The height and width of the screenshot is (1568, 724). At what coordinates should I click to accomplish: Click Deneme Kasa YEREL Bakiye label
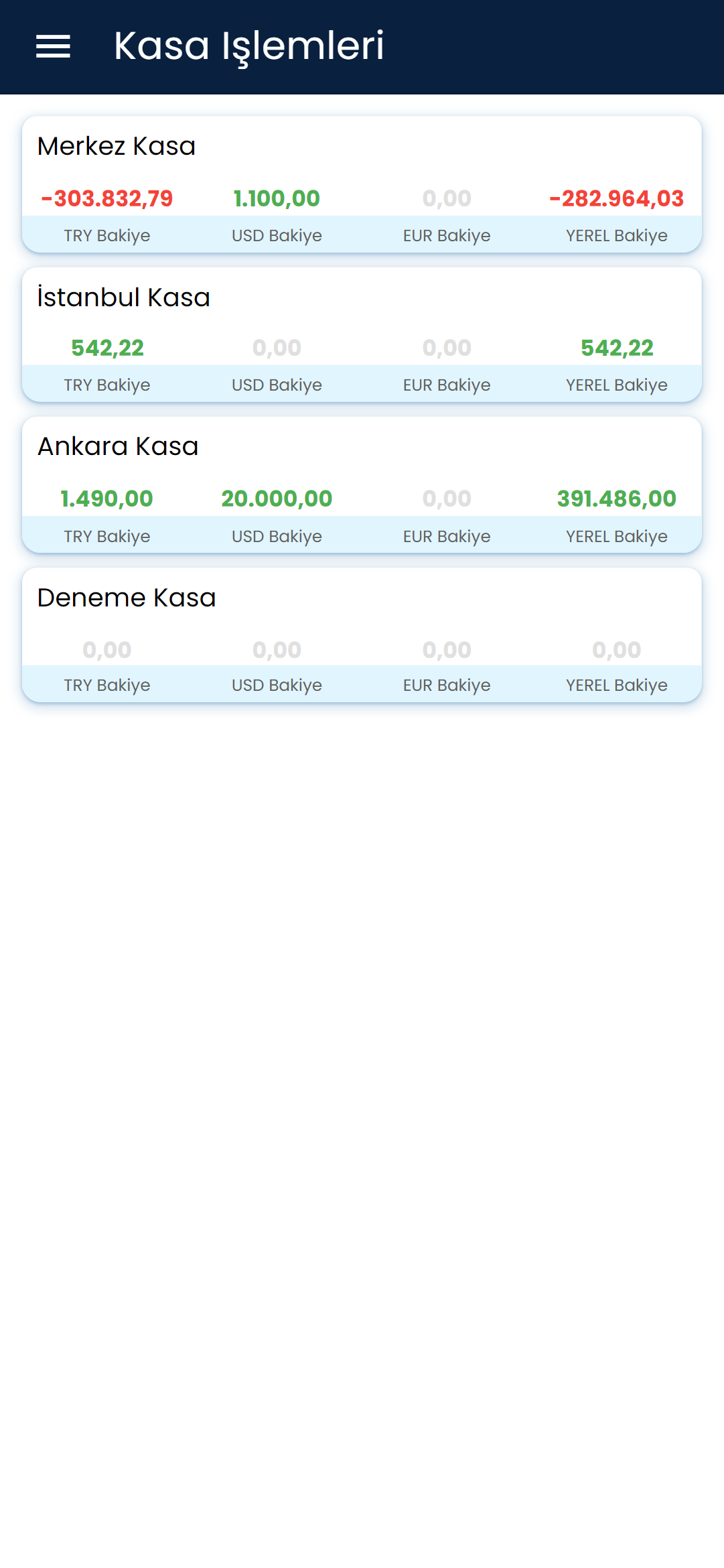coord(617,685)
